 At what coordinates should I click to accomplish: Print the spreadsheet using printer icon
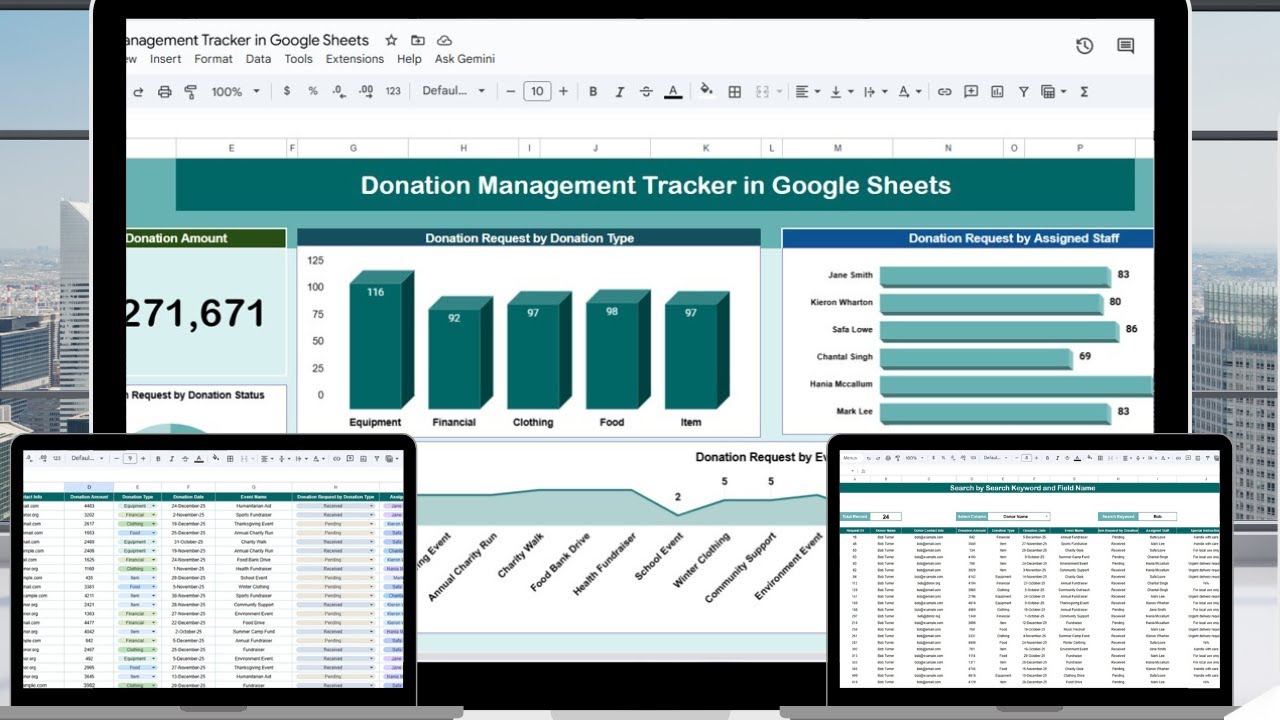coord(165,92)
